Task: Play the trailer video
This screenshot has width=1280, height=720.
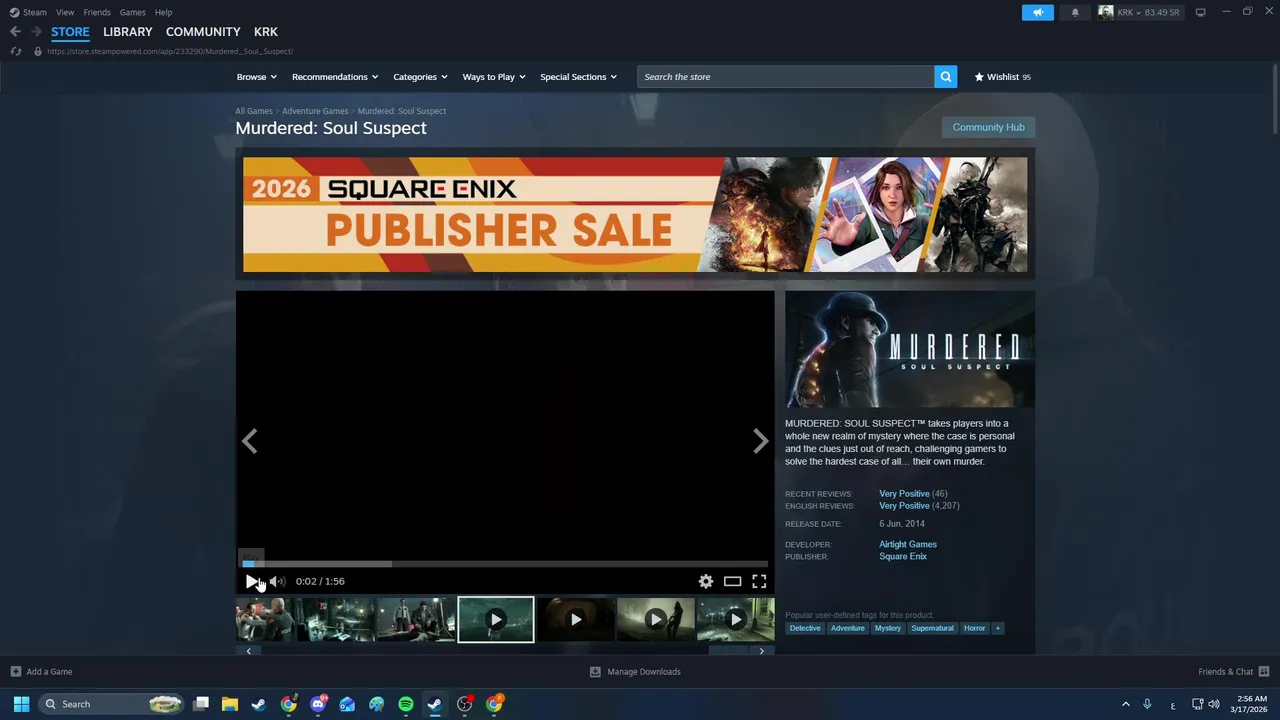Action: coord(251,581)
